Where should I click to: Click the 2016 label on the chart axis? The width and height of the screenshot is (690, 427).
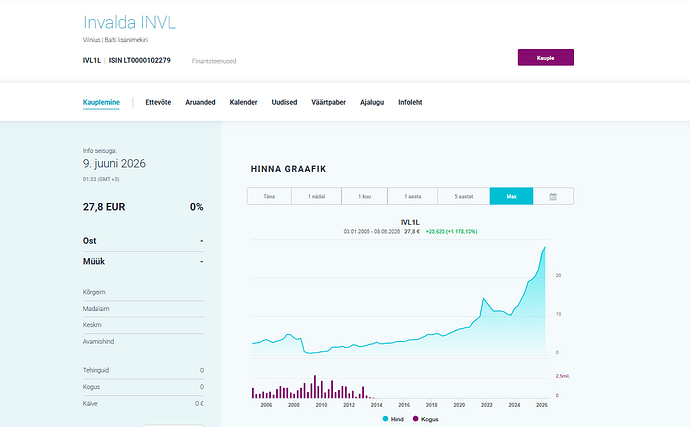click(x=404, y=405)
